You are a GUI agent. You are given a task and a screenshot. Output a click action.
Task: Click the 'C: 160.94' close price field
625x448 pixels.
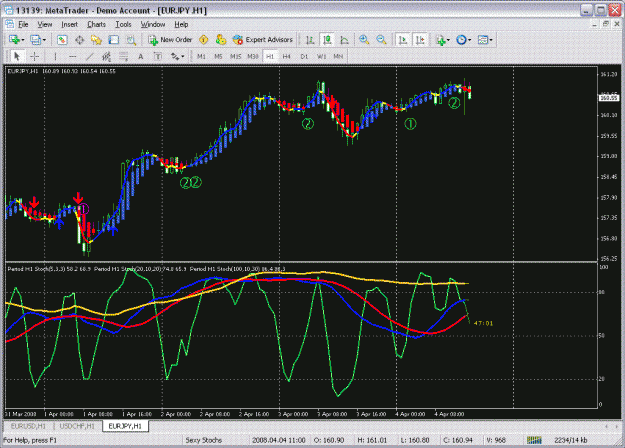[x=458, y=440]
